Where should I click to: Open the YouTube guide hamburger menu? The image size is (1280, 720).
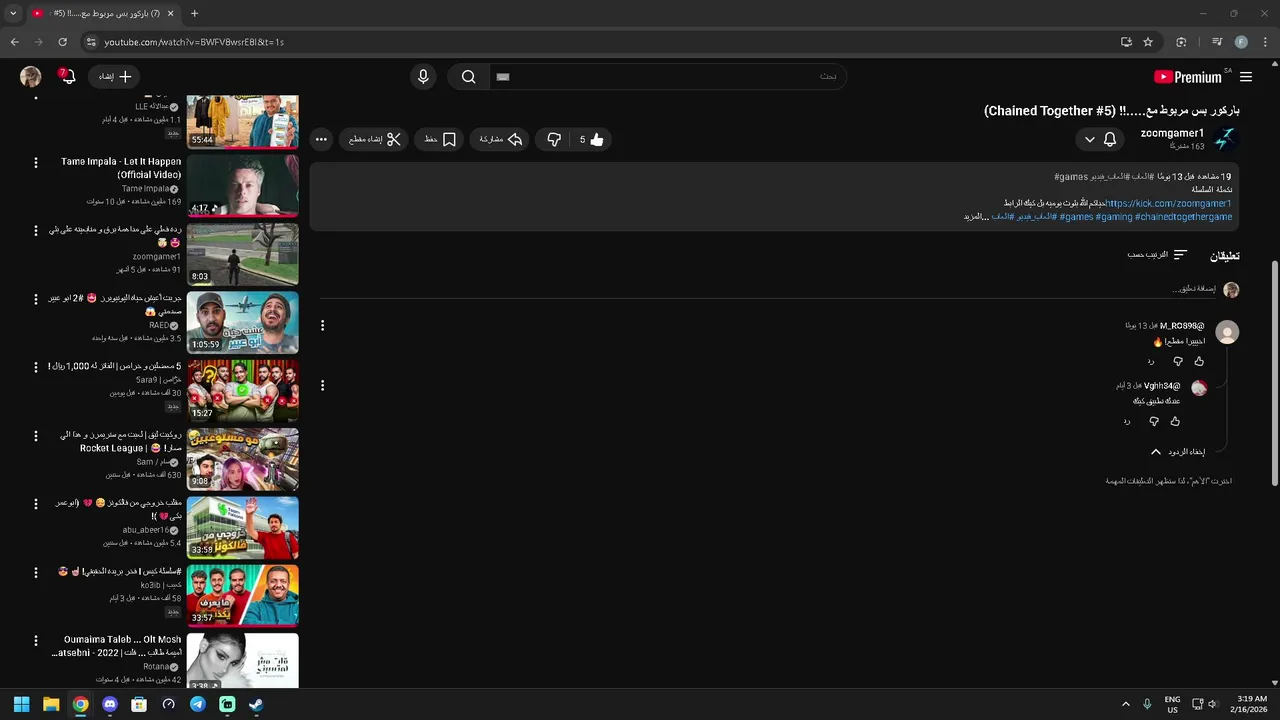[1246, 77]
